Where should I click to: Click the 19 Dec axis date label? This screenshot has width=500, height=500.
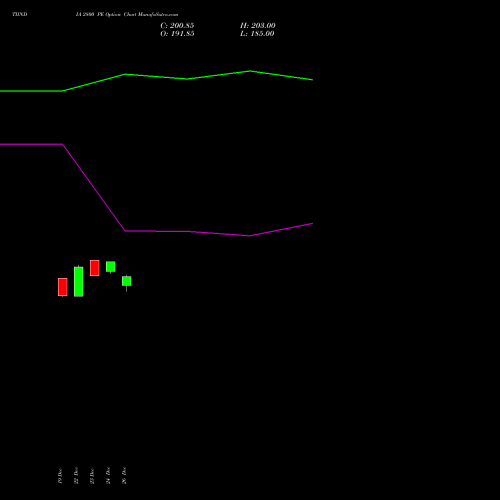tap(60, 476)
